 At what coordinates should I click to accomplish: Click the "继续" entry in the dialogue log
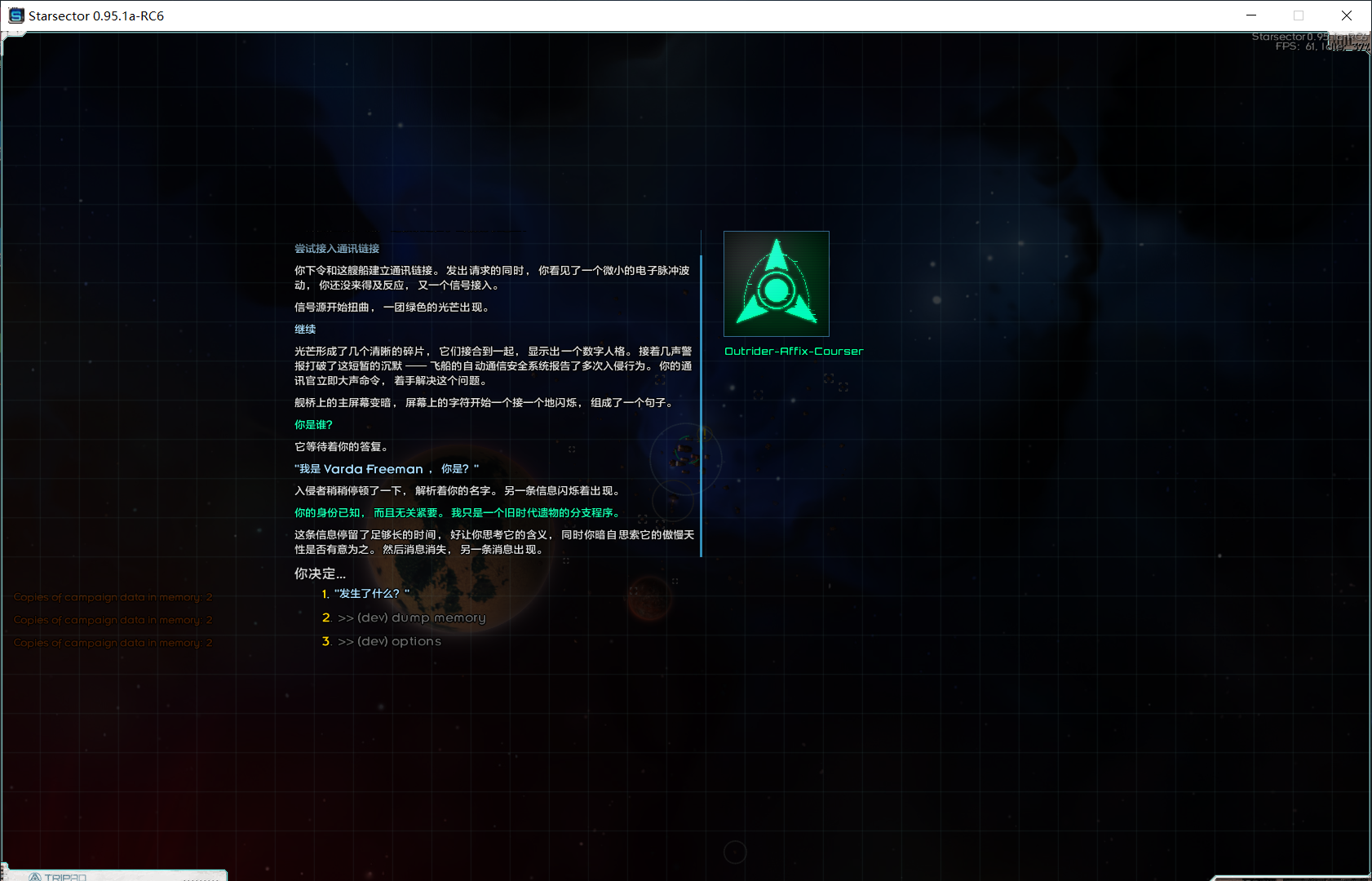click(305, 330)
